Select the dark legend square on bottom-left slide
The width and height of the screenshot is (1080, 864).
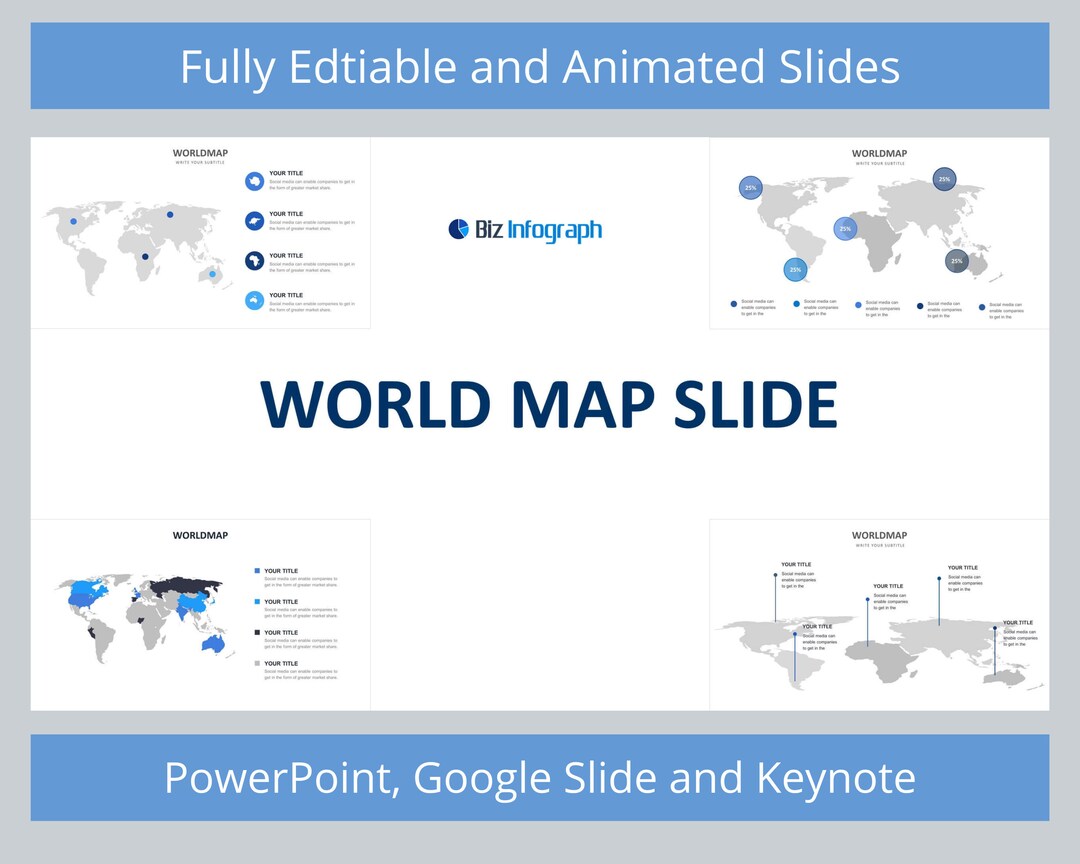pos(256,632)
